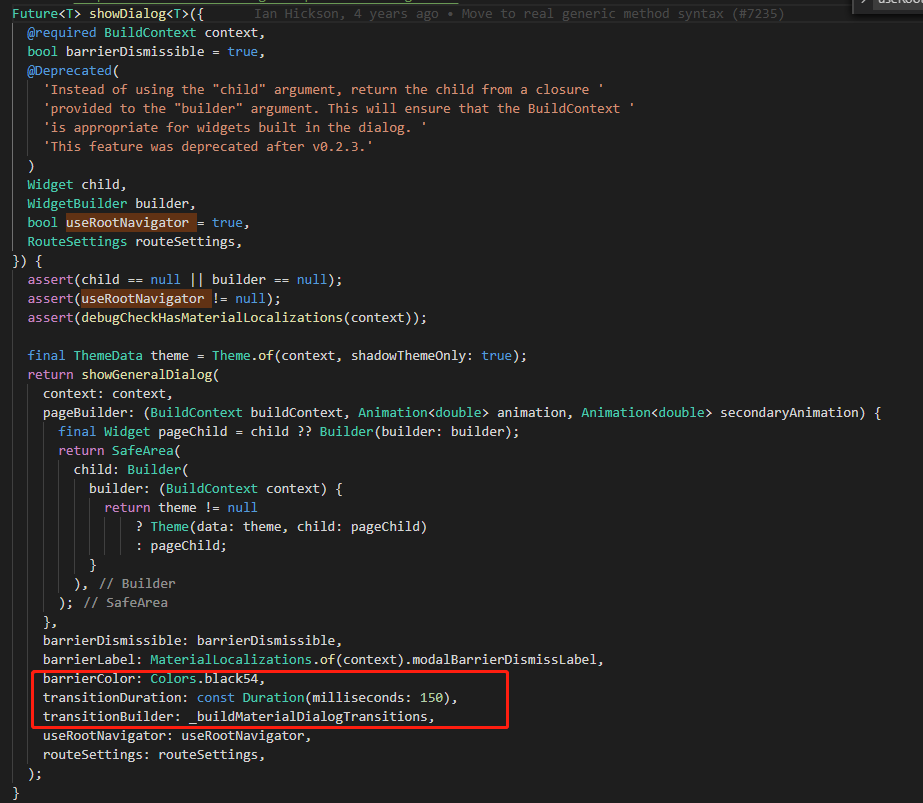Click _buildMaterialDialogTransitions reference

pos(308,716)
